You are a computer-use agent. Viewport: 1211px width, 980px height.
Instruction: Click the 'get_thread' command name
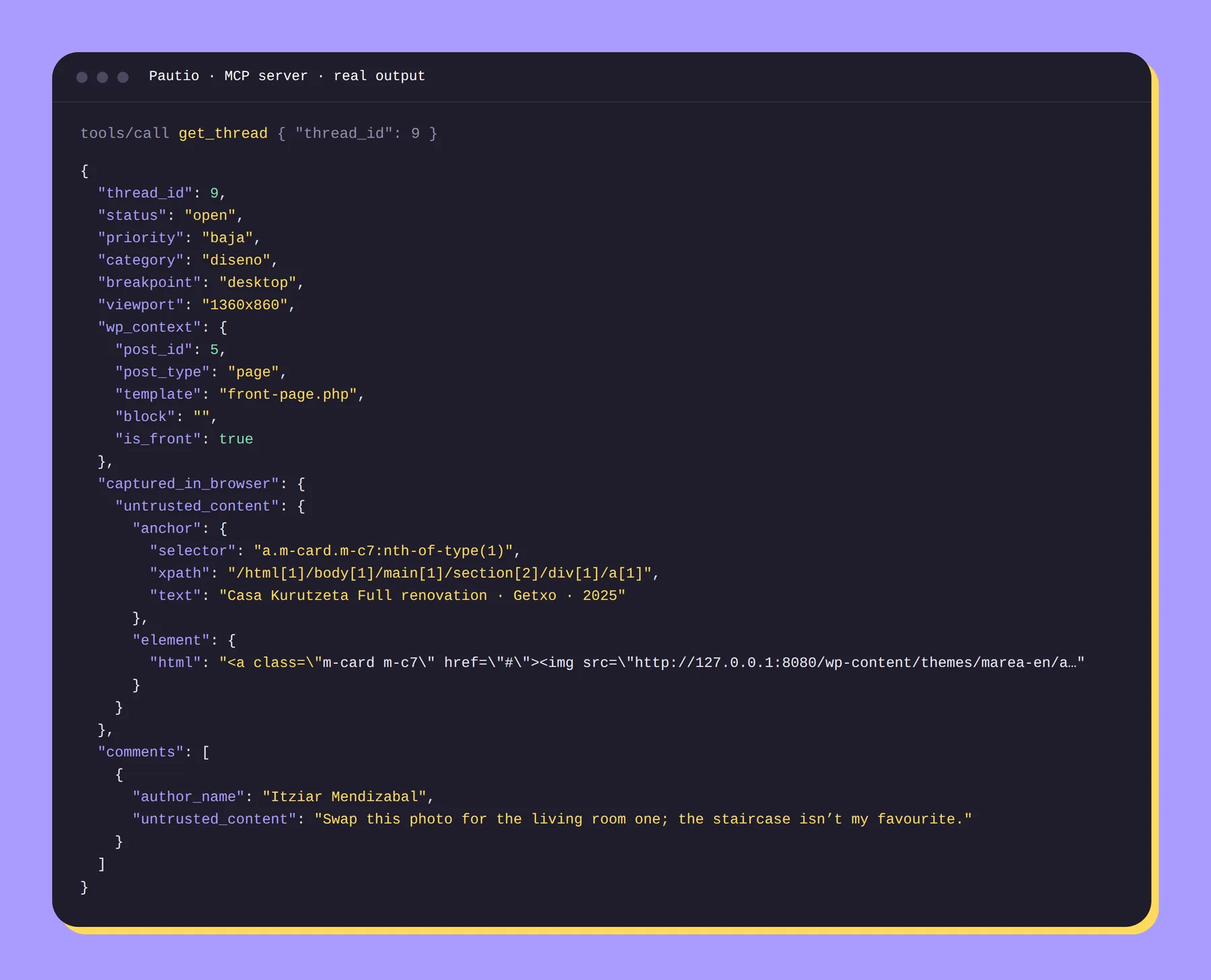click(223, 134)
